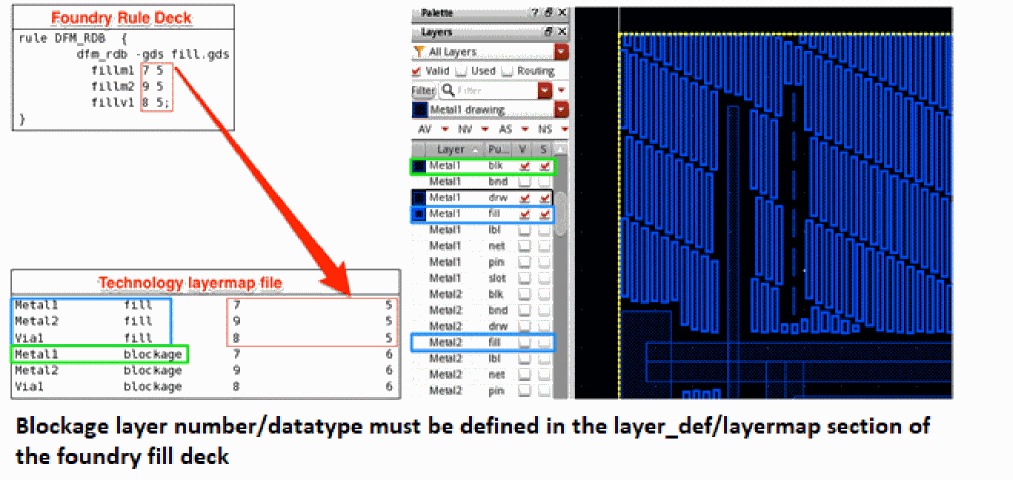Select the Metal1 net layer row
The height and width of the screenshot is (480, 1013).
pos(483,246)
